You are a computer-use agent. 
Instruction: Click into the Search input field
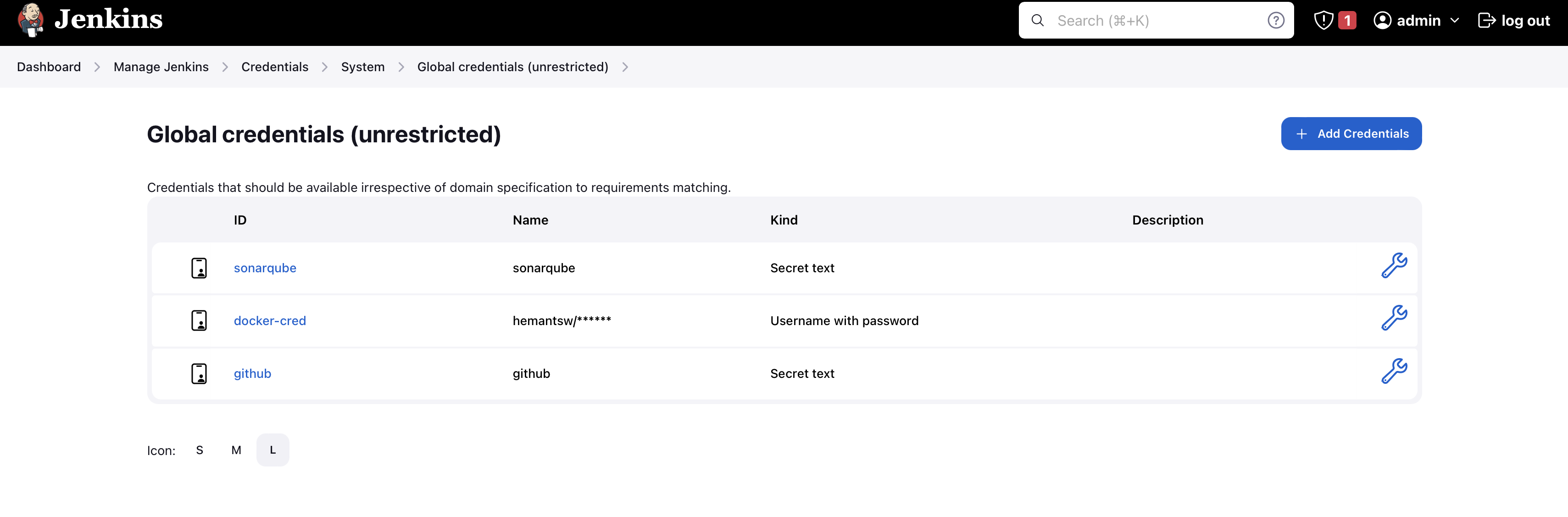click(x=1156, y=21)
